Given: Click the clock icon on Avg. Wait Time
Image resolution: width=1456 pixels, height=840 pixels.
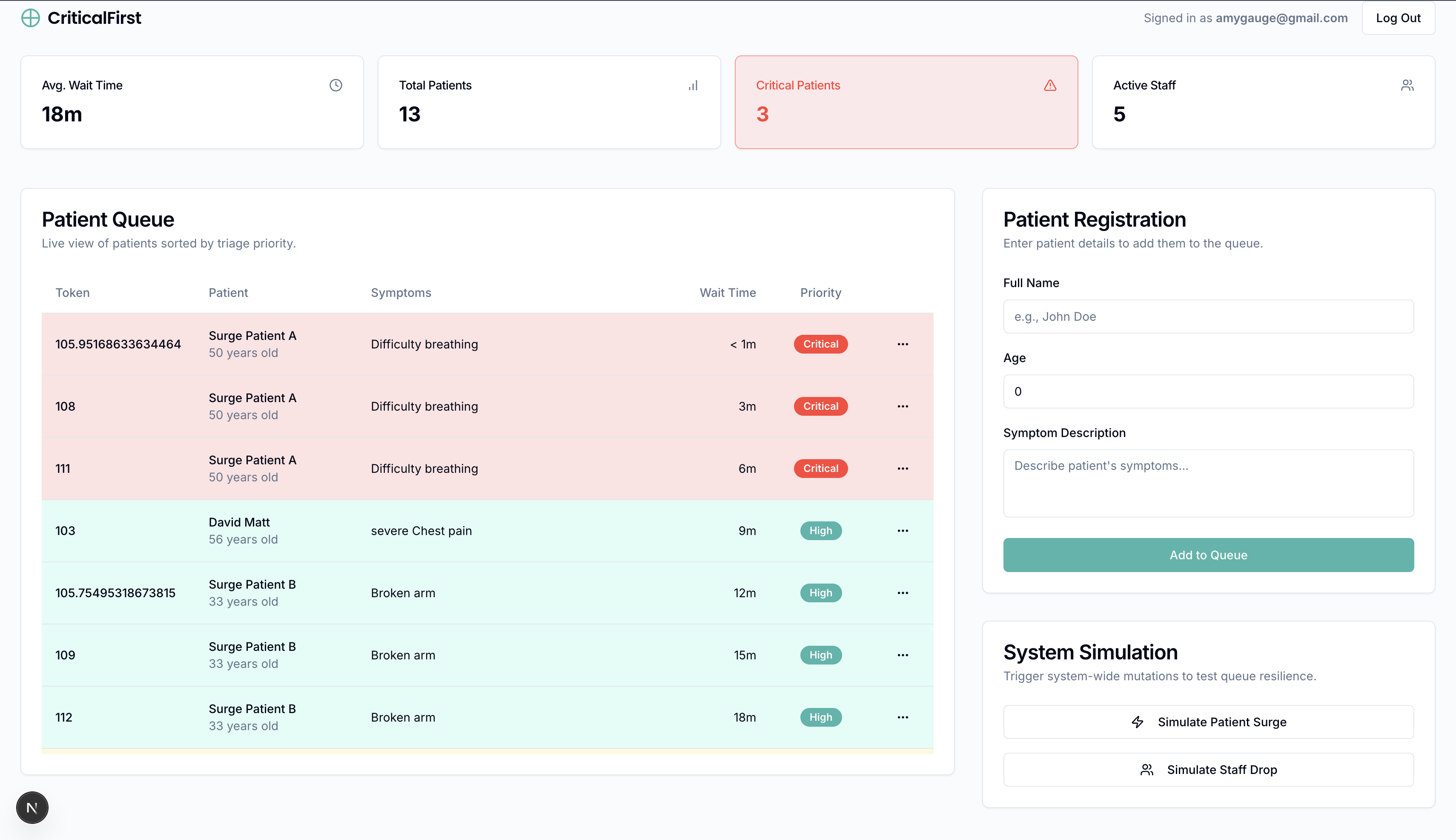Looking at the screenshot, I should tap(335, 85).
